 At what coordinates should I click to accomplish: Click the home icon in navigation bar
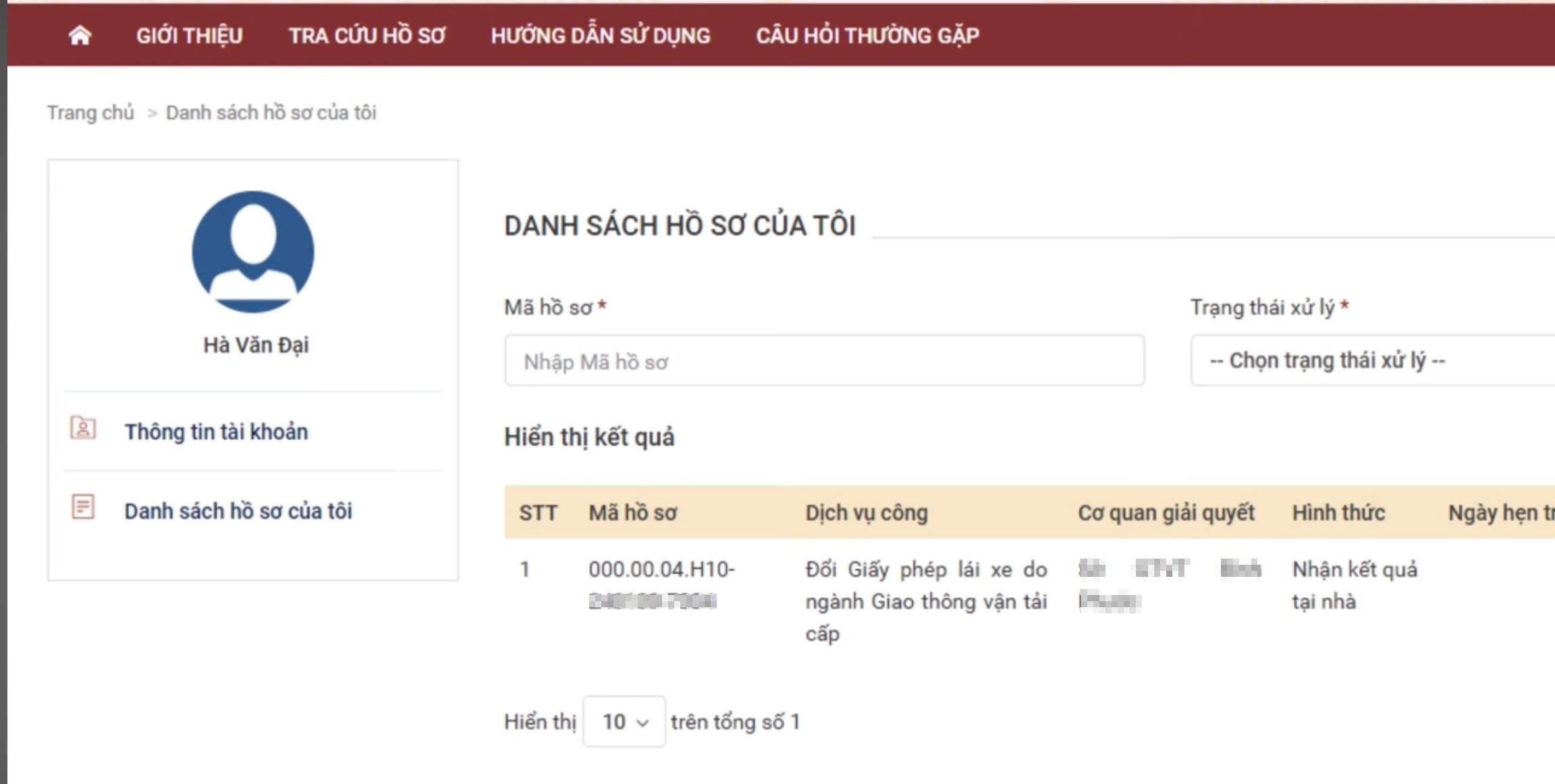tap(80, 35)
